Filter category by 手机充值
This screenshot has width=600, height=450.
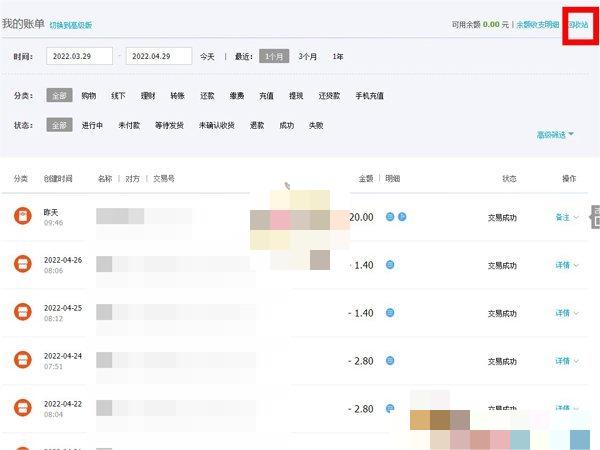point(369,96)
